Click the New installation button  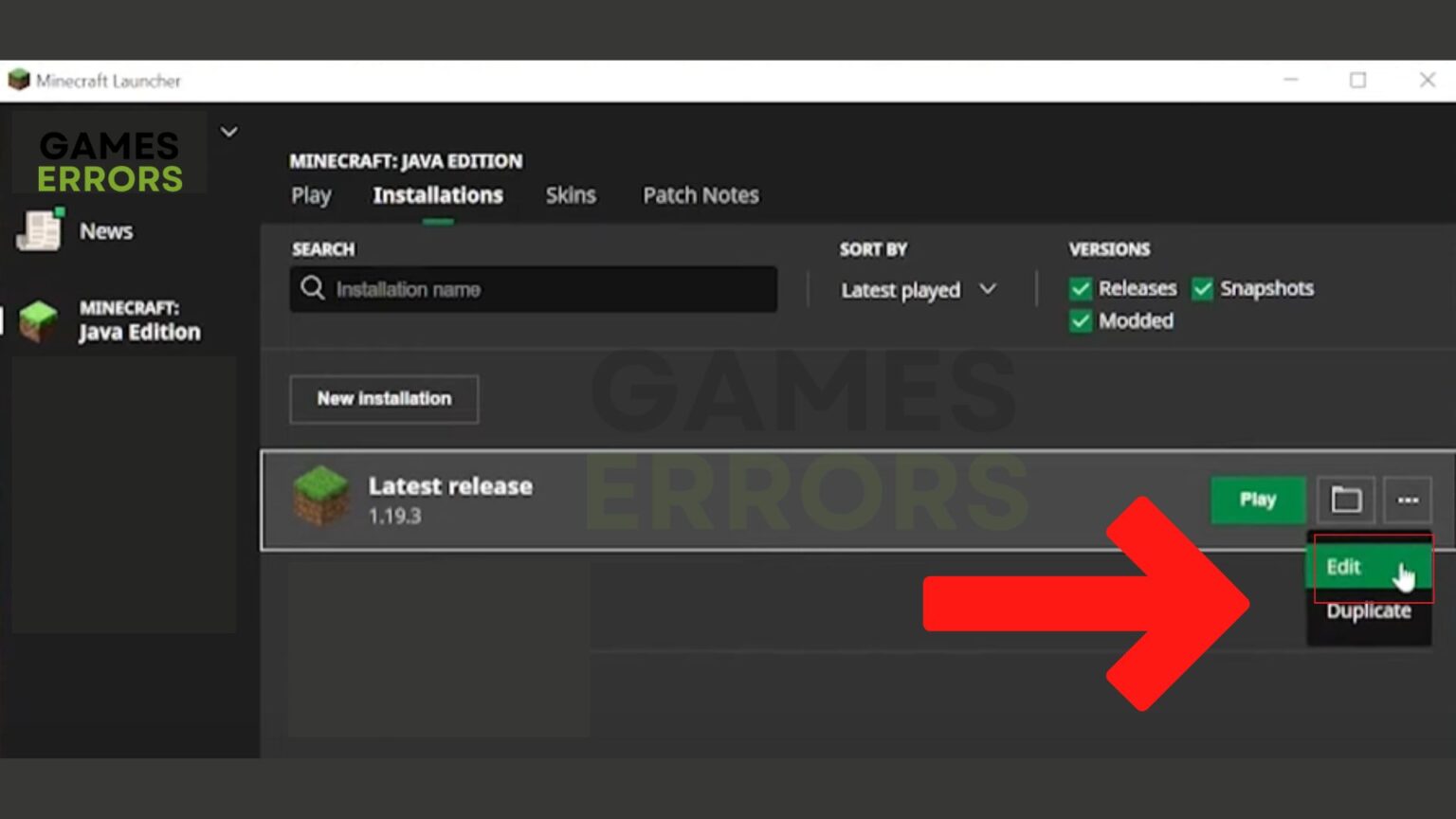tap(384, 399)
